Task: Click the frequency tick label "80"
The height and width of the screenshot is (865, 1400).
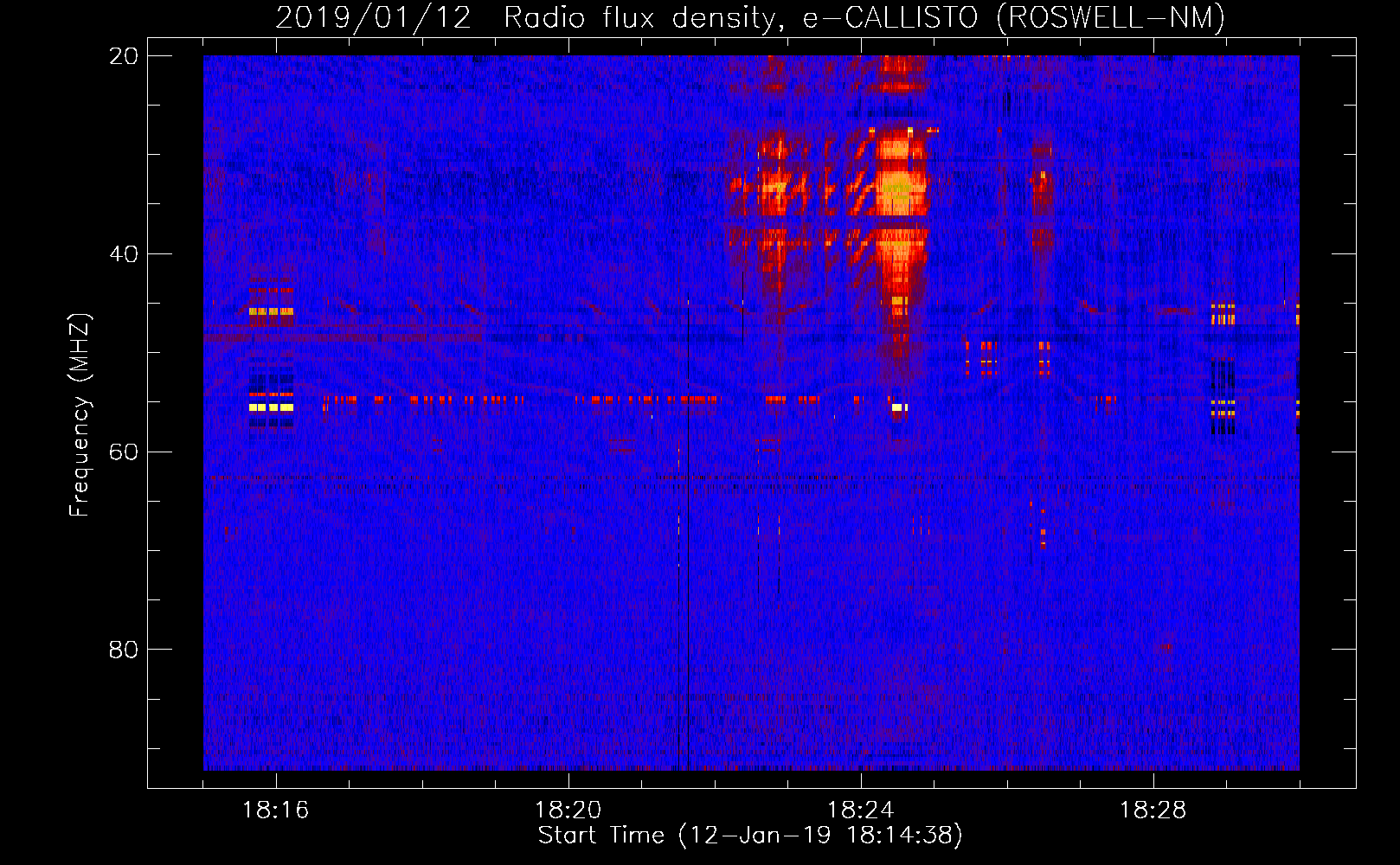Action: pos(124,650)
